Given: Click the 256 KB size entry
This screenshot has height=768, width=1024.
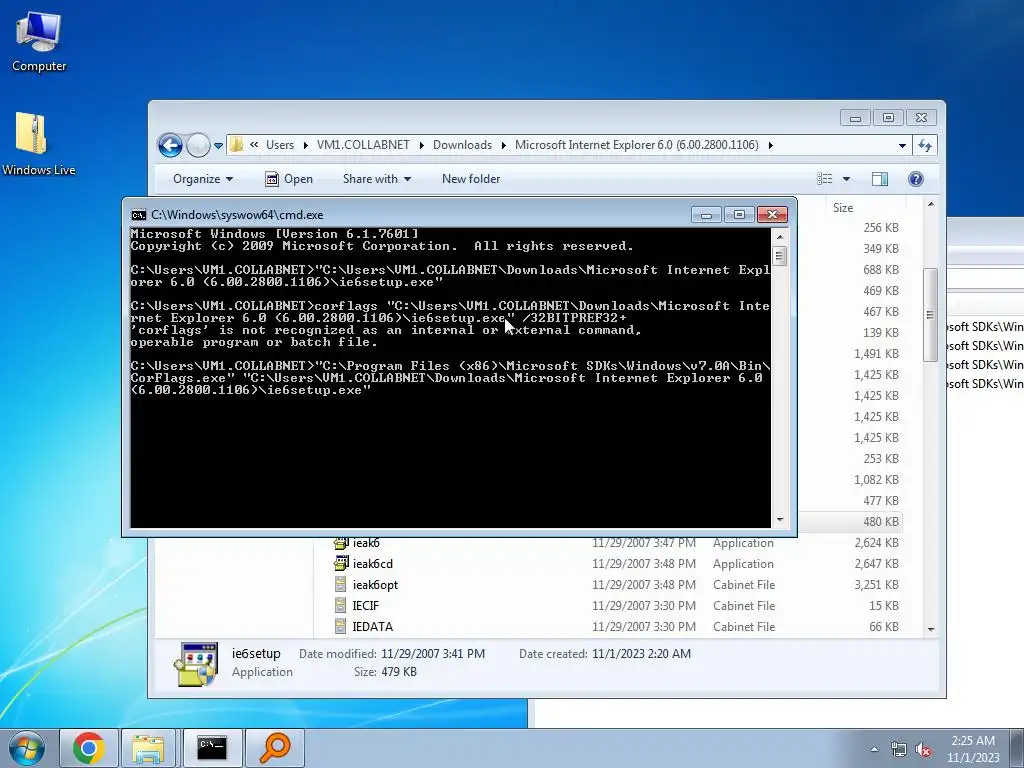Looking at the screenshot, I should [880, 228].
